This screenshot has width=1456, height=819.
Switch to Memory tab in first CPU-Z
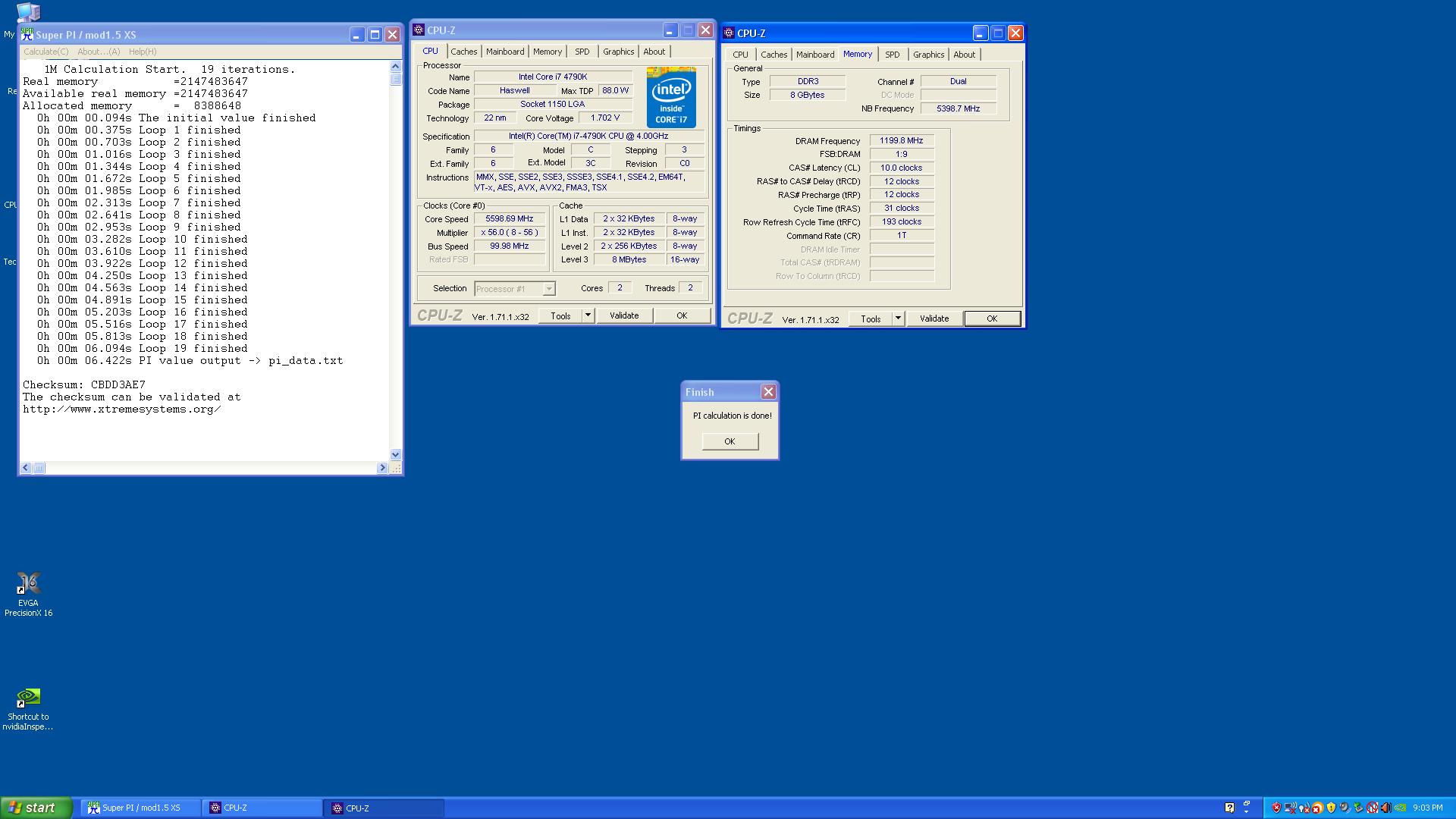[547, 52]
